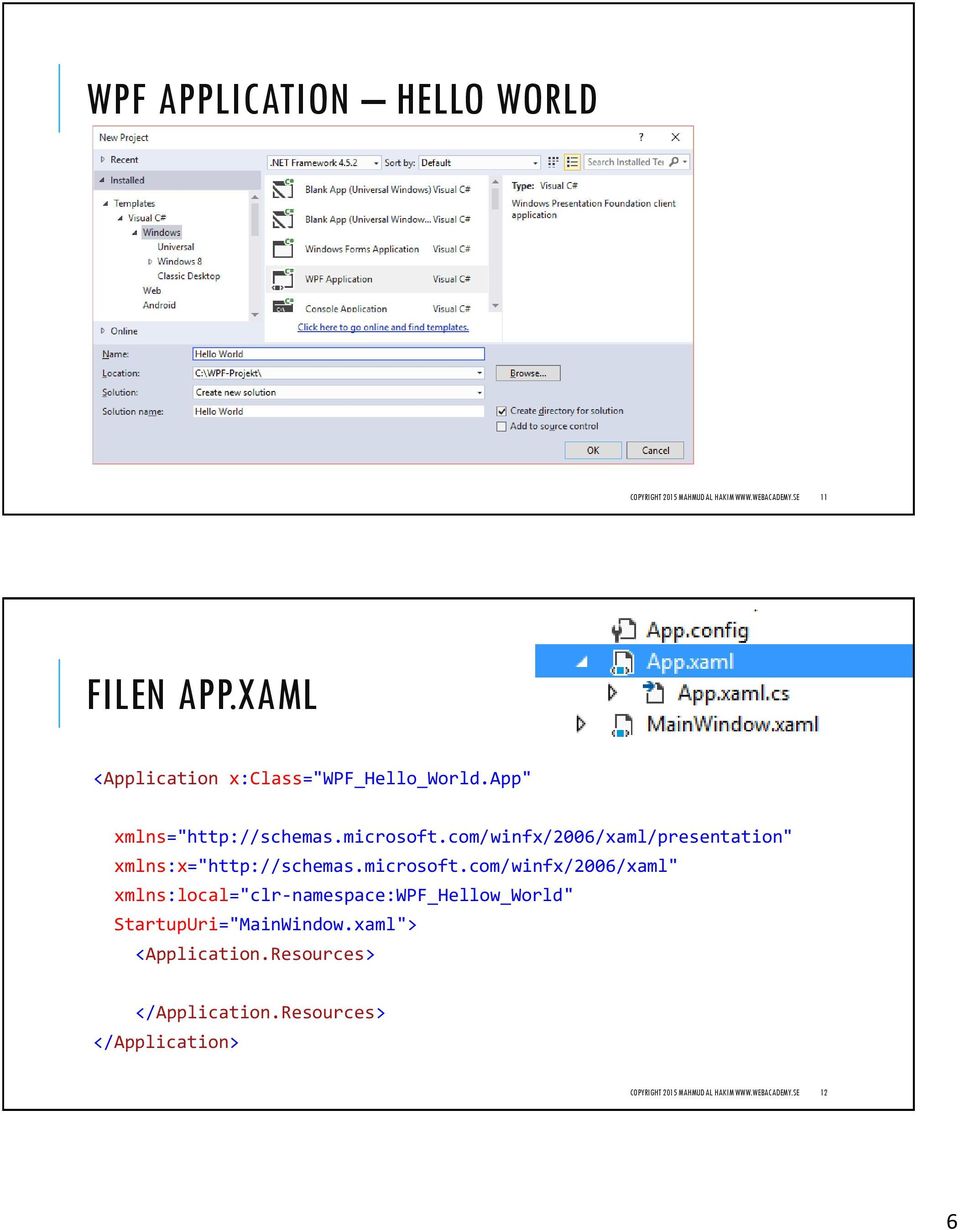
Task: Click the WPF Application template icon
Action: coord(283,278)
